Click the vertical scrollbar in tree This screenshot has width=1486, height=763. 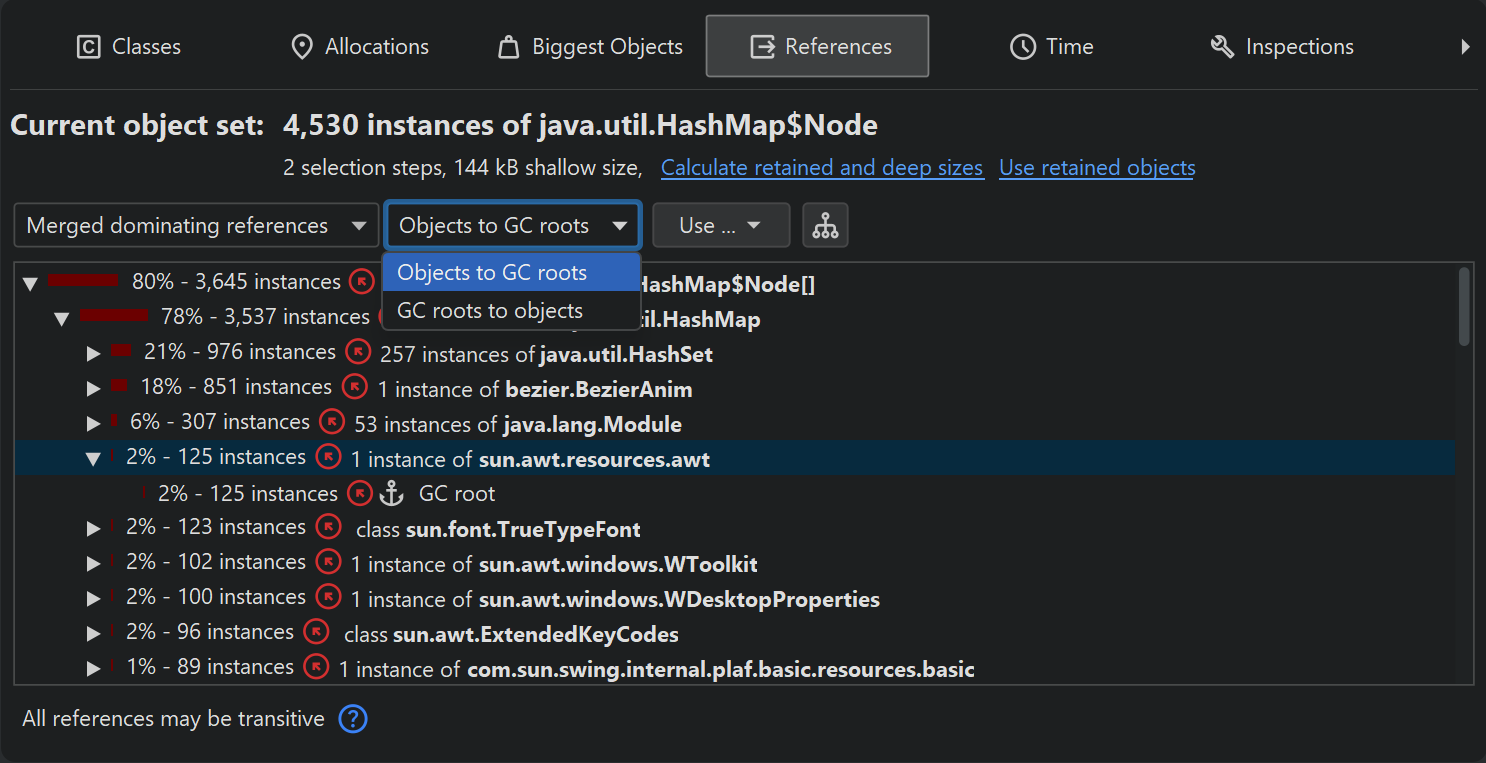pos(1464,306)
